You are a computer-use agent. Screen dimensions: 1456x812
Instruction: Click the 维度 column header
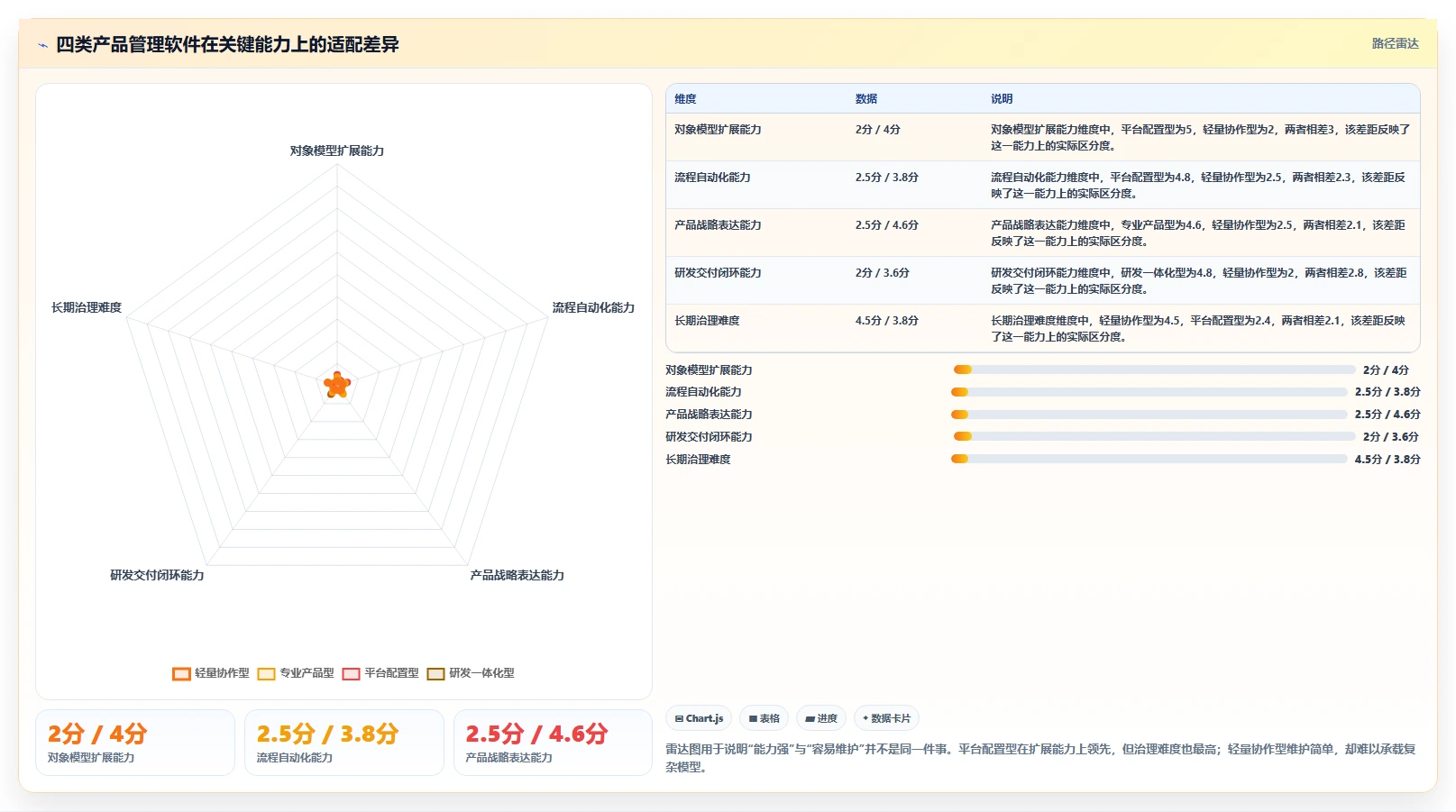[x=685, y=99]
